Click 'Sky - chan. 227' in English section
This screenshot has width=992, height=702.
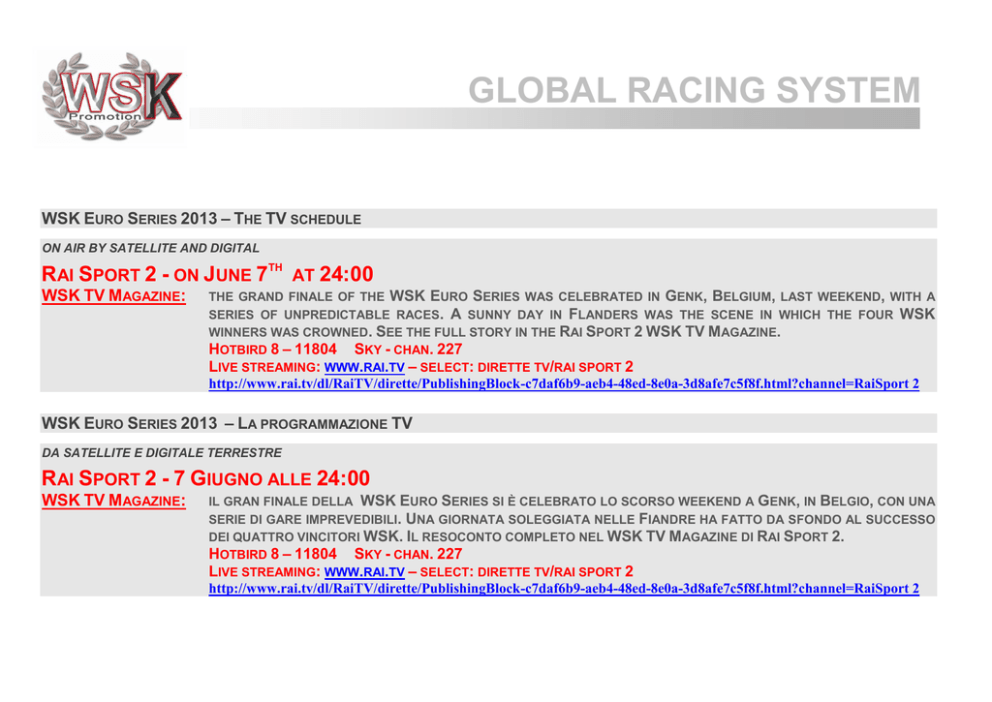(x=408, y=349)
